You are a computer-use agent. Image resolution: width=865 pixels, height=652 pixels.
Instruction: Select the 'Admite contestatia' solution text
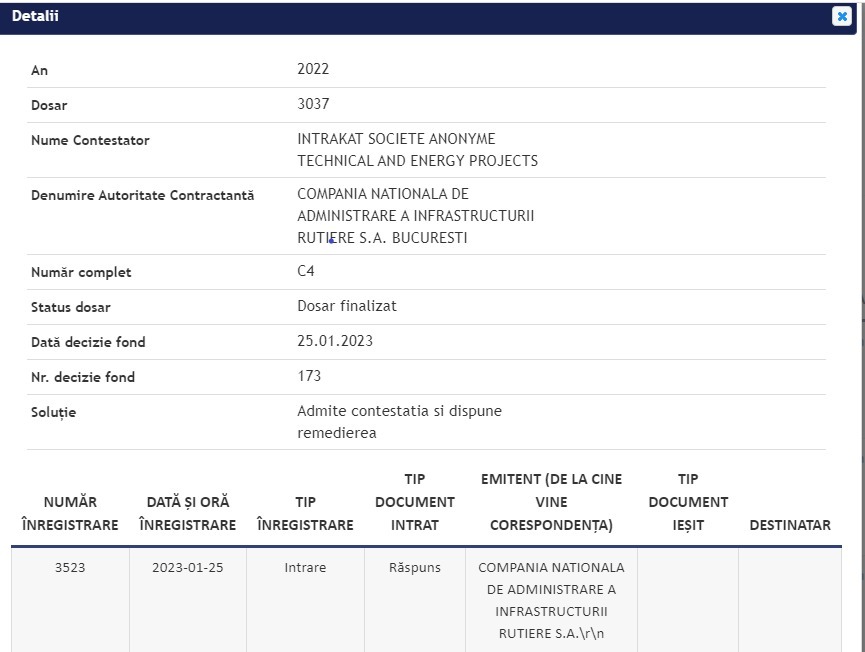[x=399, y=422]
